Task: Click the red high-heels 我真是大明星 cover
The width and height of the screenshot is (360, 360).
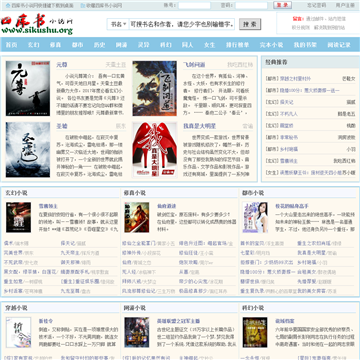Action: point(155,150)
